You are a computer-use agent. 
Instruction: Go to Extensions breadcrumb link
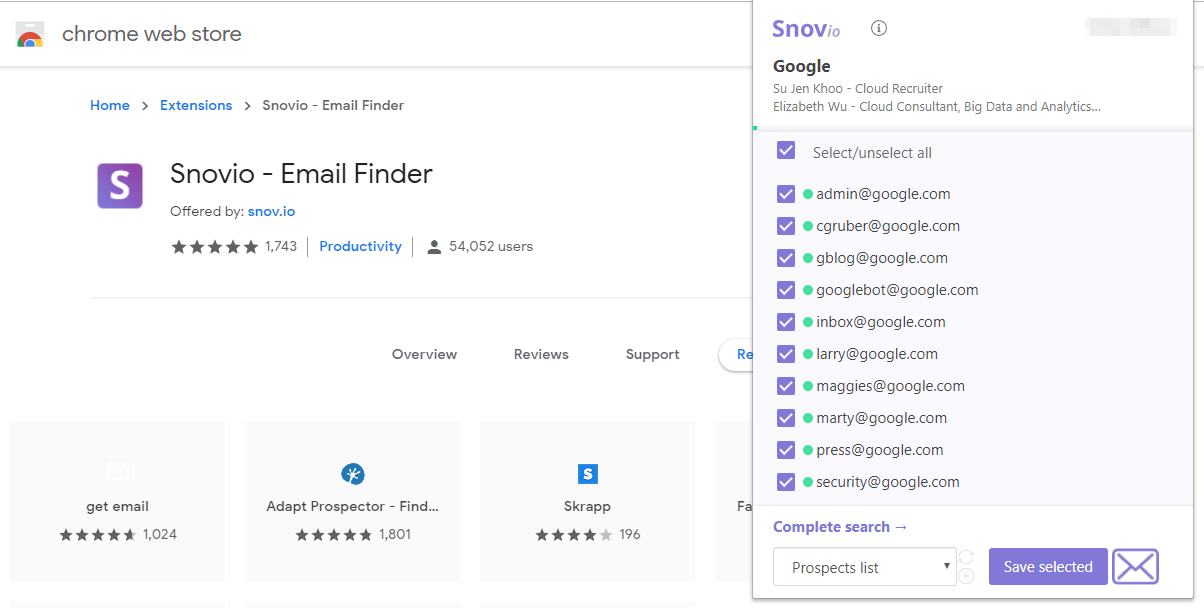pos(196,105)
